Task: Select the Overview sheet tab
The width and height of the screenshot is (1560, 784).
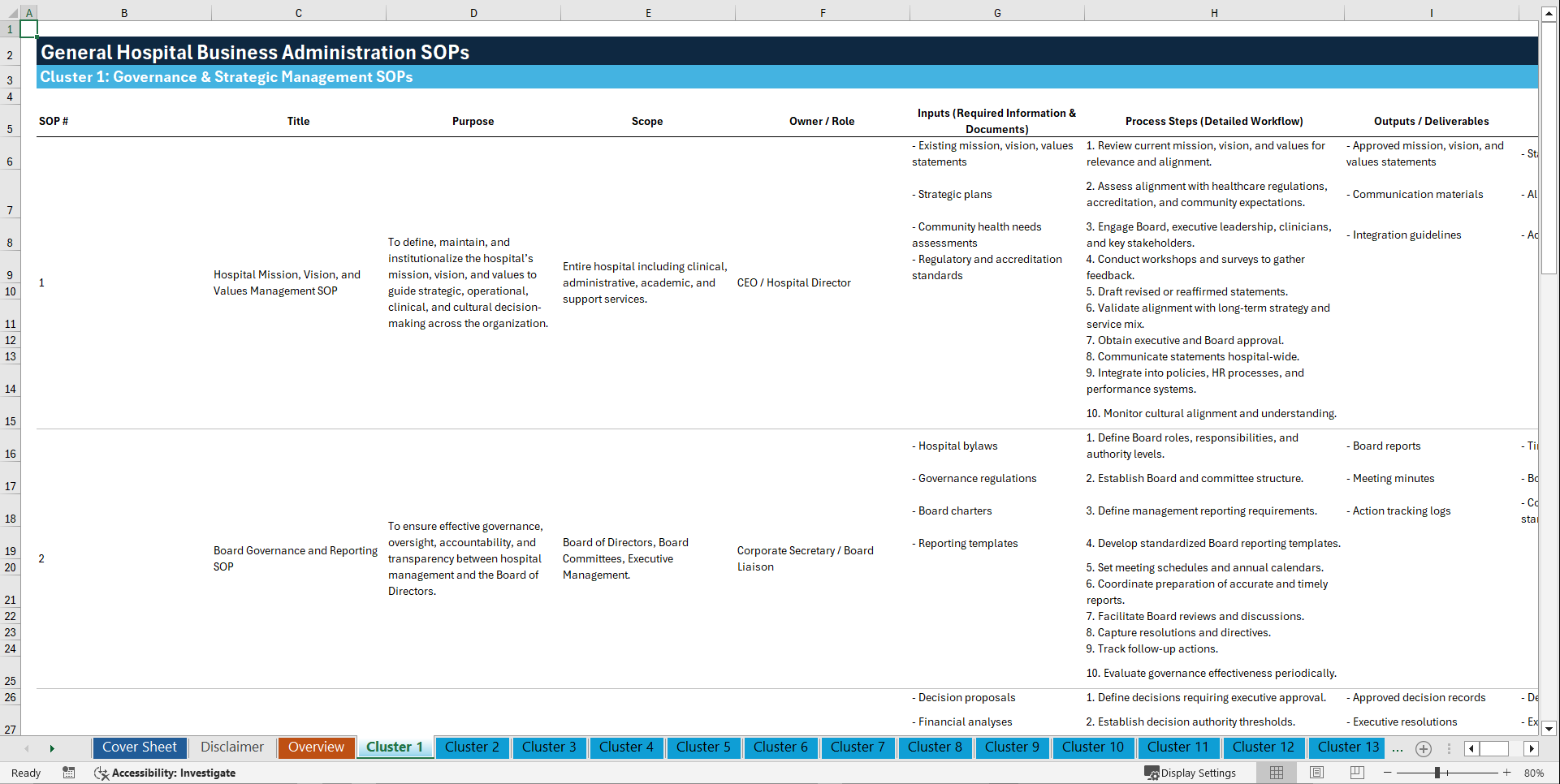Action: [316, 747]
